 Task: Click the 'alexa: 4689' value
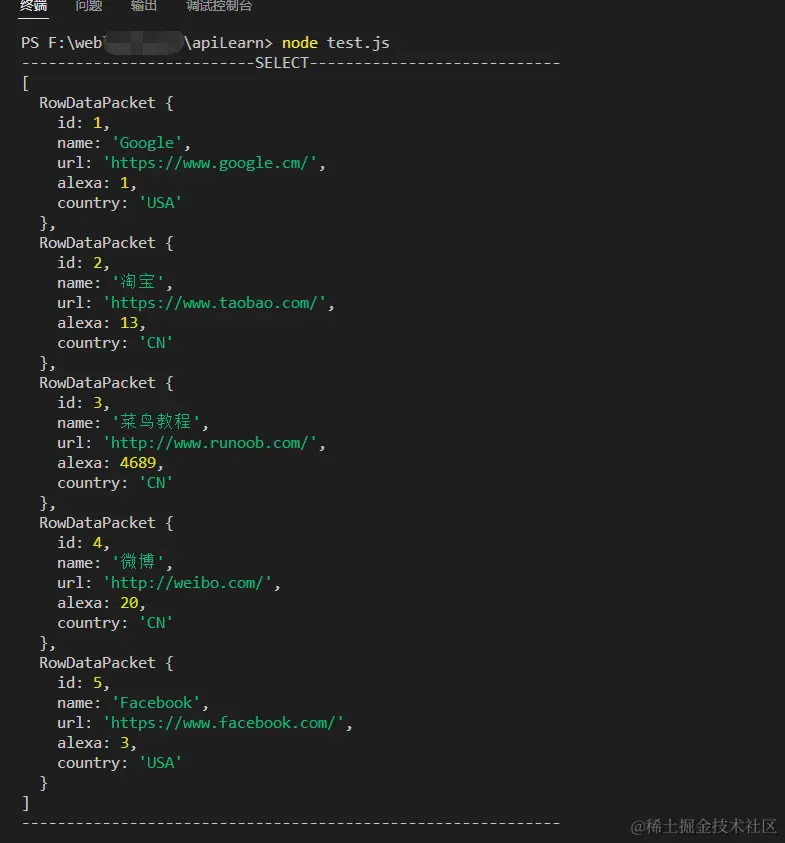pos(138,463)
